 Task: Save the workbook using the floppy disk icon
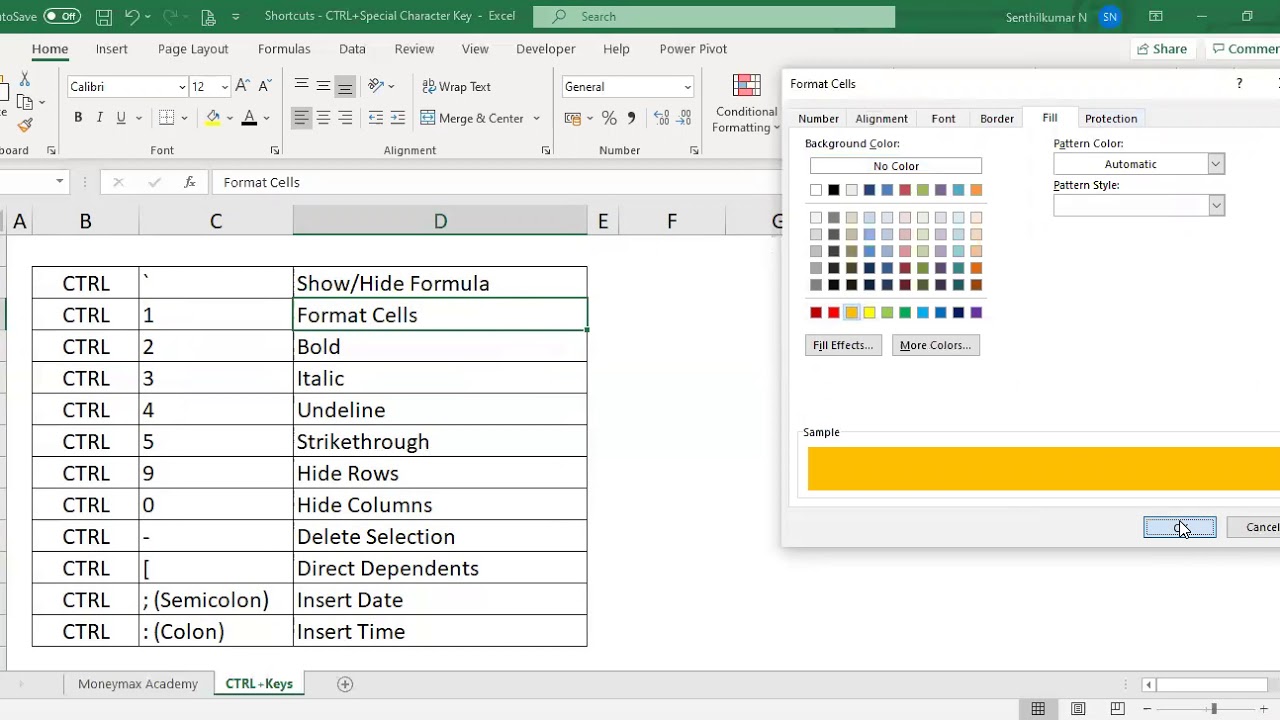click(x=104, y=17)
